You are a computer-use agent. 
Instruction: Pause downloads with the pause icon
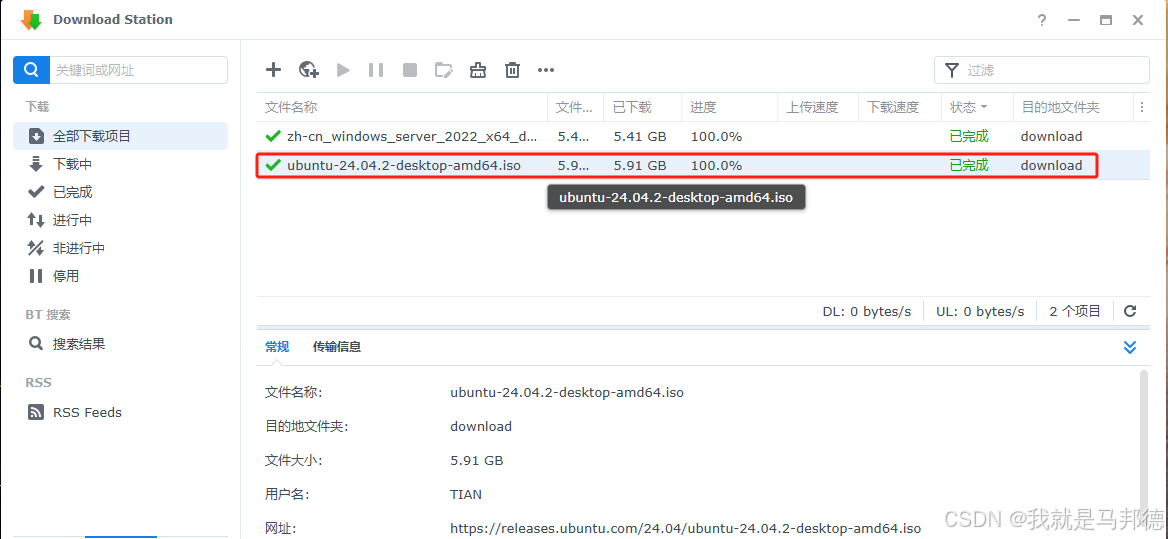376,70
